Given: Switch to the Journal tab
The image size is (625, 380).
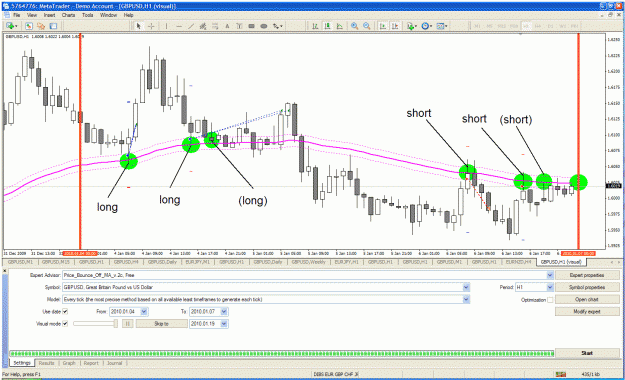Looking at the screenshot, I should point(114,363).
